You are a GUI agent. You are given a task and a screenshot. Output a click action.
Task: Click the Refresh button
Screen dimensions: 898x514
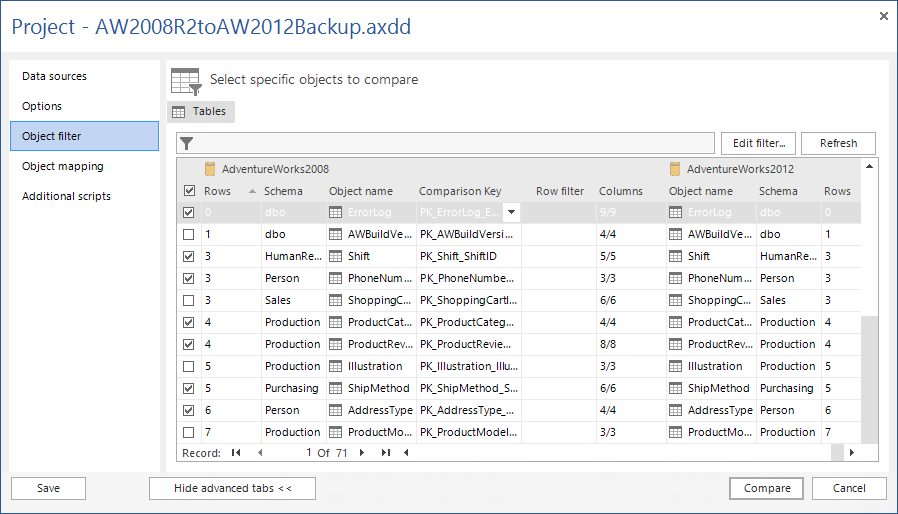tap(838, 143)
